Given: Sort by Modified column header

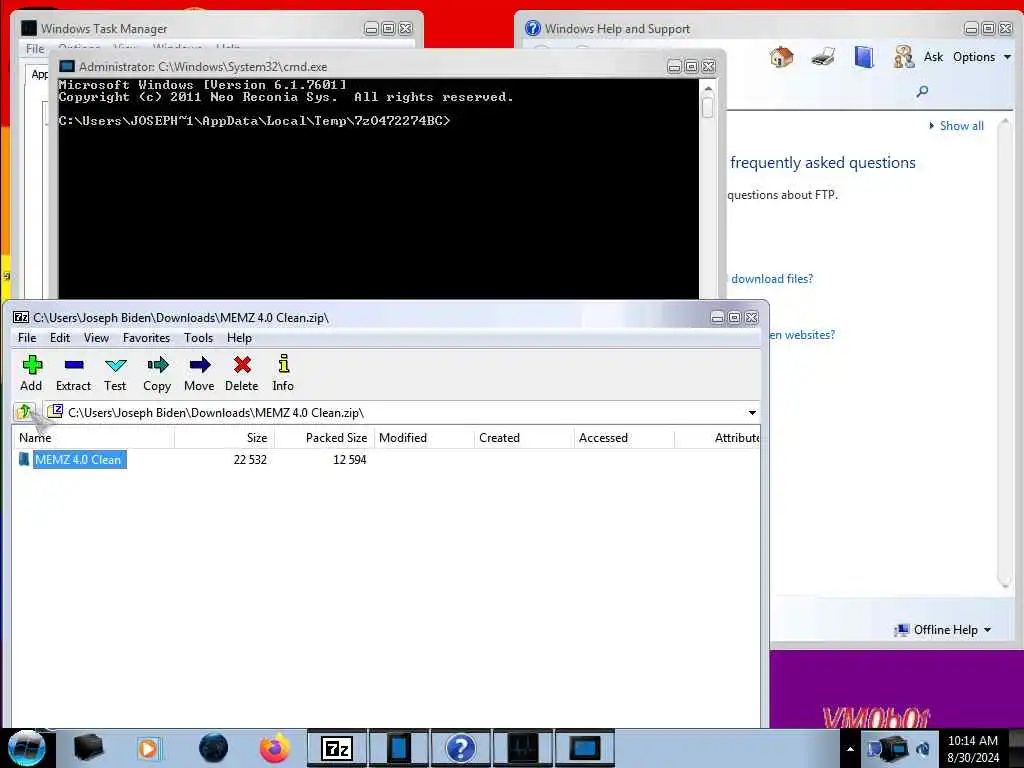Looking at the screenshot, I should coord(424,438).
